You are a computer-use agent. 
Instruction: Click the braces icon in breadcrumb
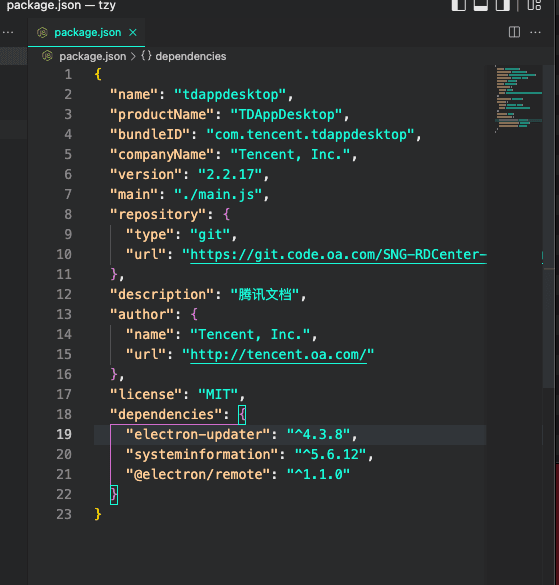(146, 56)
